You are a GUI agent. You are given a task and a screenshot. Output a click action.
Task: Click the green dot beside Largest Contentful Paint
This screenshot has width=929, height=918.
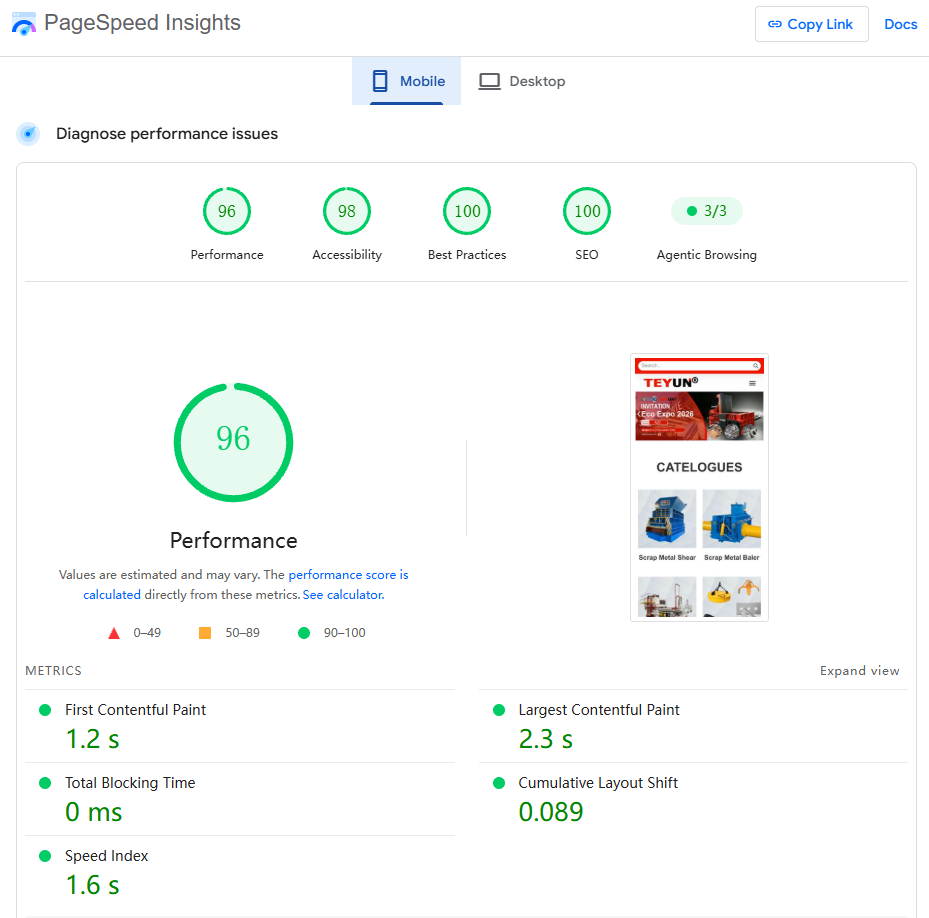[x=499, y=710]
